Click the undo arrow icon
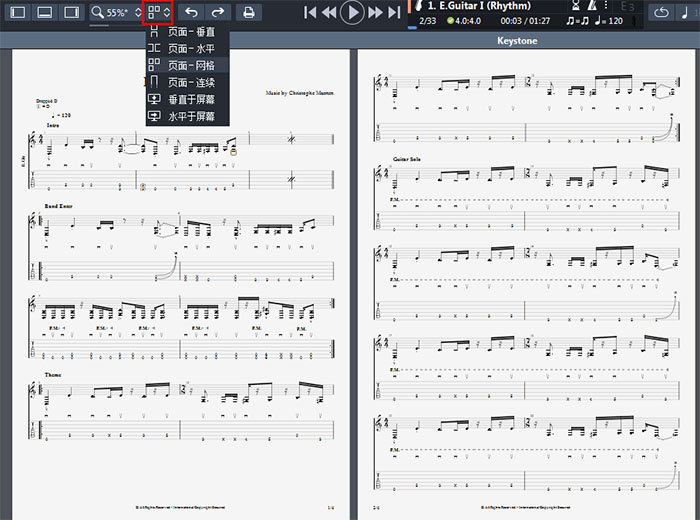The height and width of the screenshot is (520, 700). click(x=191, y=13)
